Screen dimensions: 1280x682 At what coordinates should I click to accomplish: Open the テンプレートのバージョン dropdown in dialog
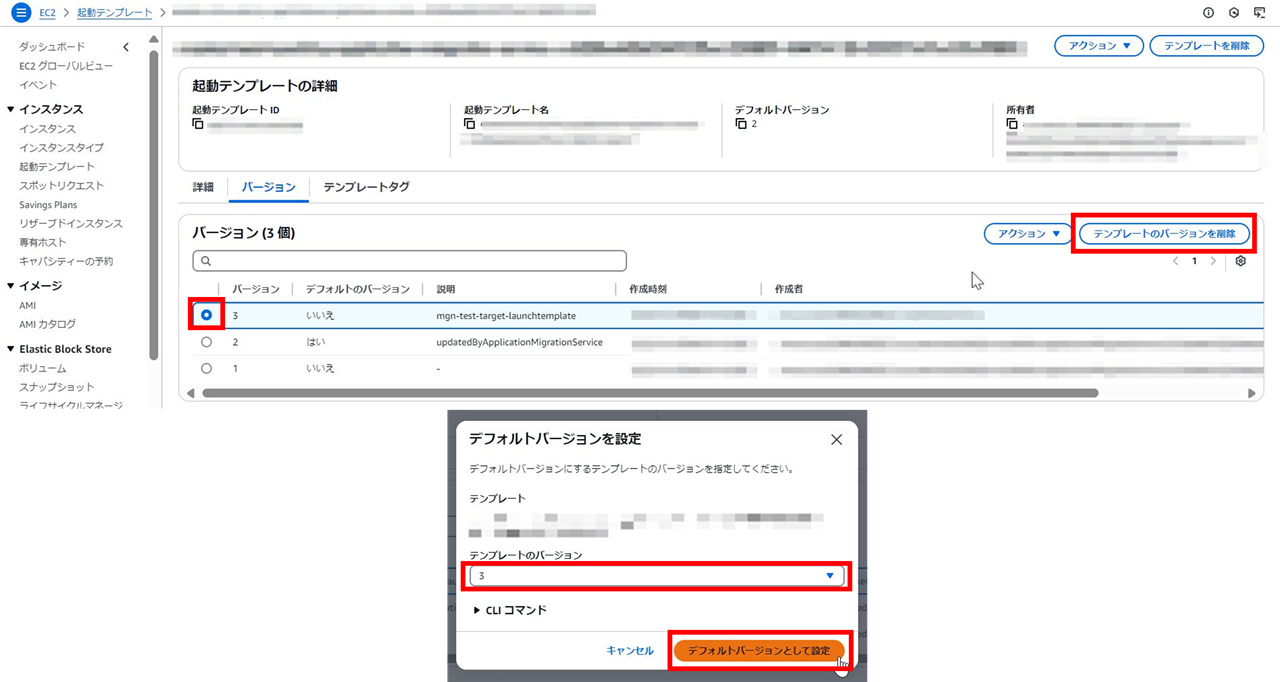pos(830,575)
